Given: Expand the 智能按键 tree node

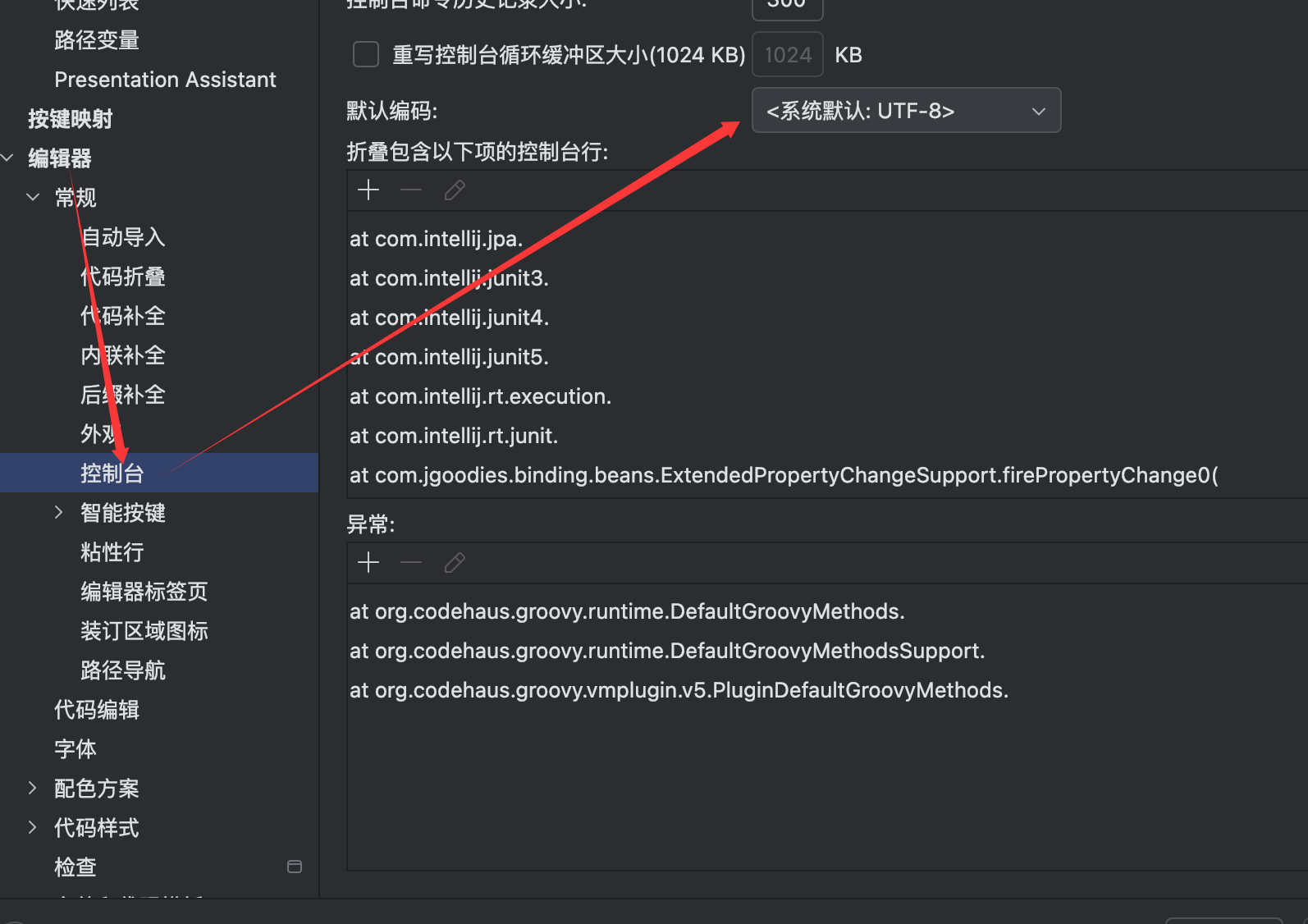Looking at the screenshot, I should point(58,513).
